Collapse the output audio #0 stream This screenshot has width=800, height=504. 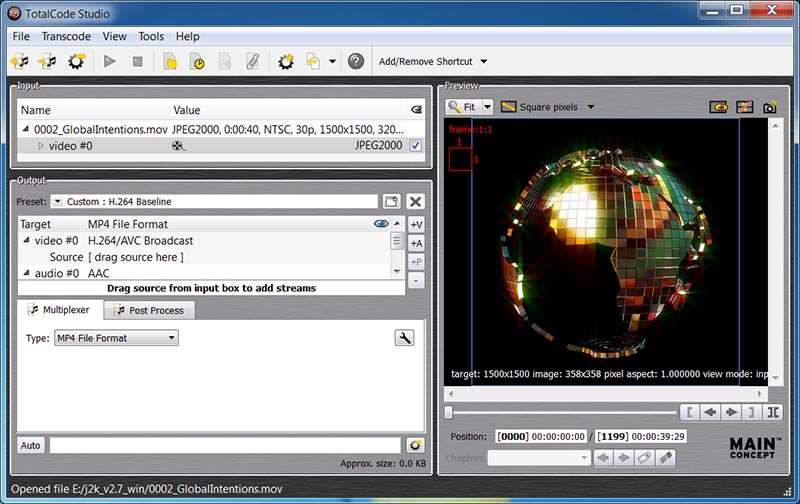click(x=26, y=272)
